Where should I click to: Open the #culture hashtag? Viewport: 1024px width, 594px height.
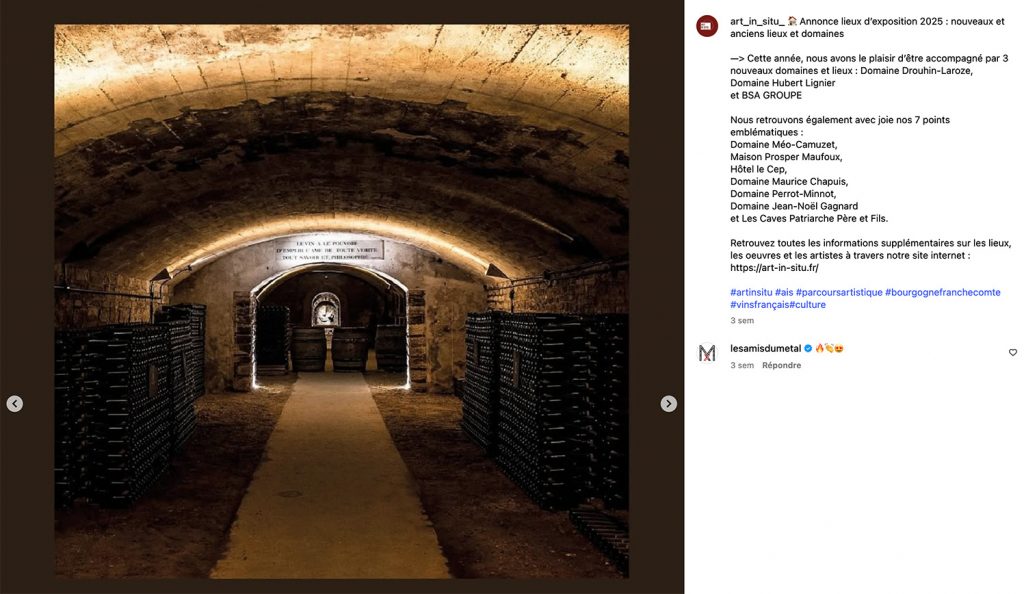click(x=807, y=305)
